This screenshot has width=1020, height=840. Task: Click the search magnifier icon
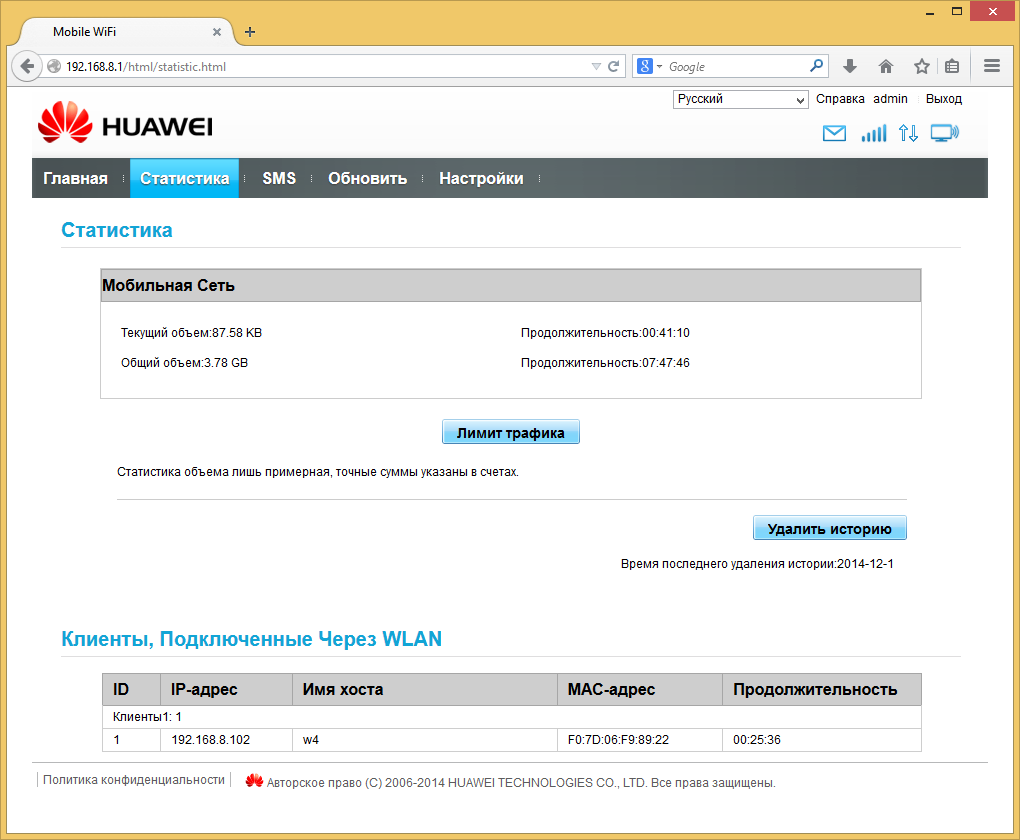[816, 66]
